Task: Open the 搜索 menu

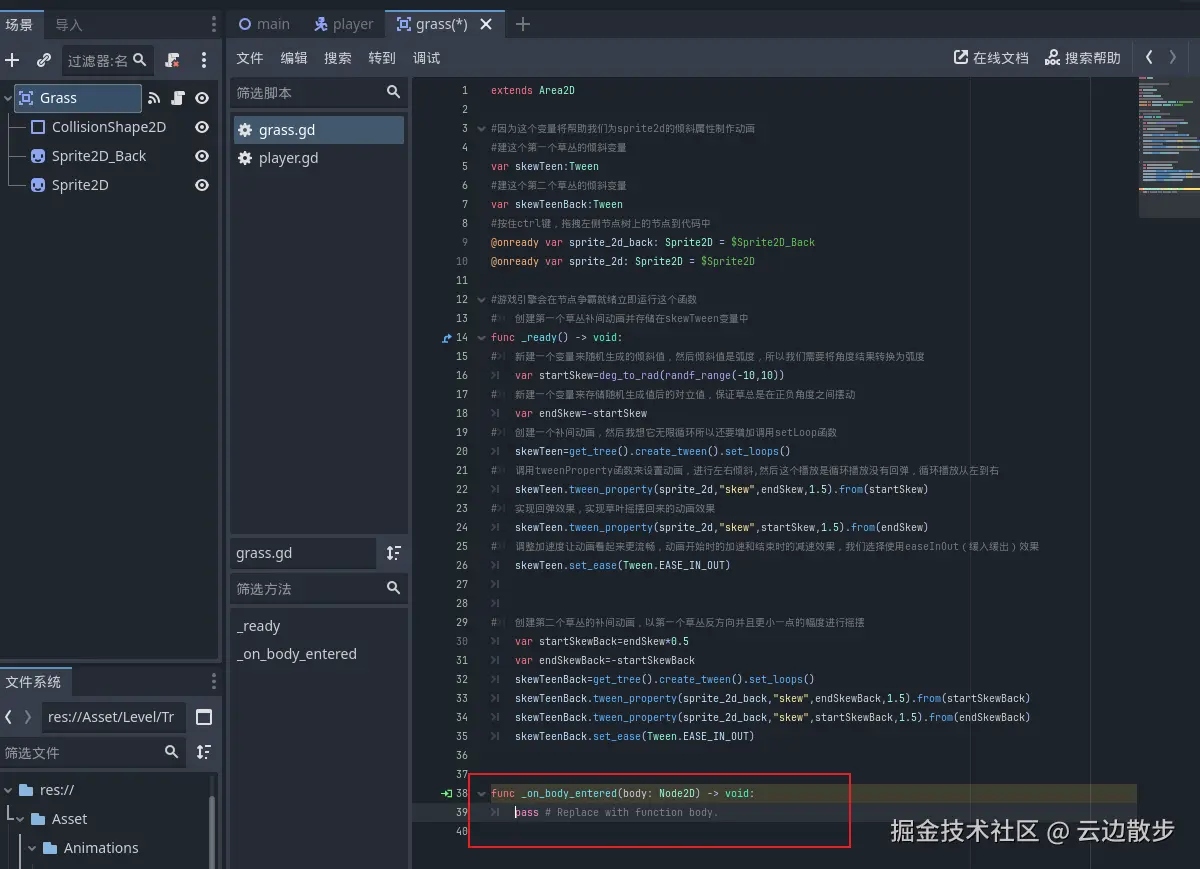Action: click(338, 58)
